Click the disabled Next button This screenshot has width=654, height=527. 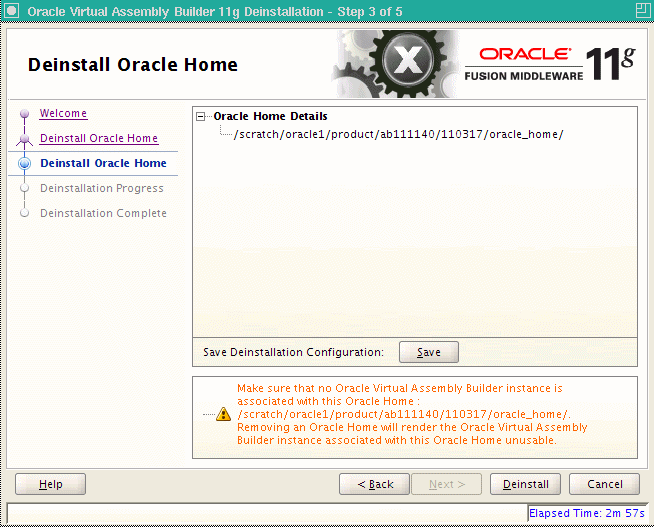coord(447,484)
